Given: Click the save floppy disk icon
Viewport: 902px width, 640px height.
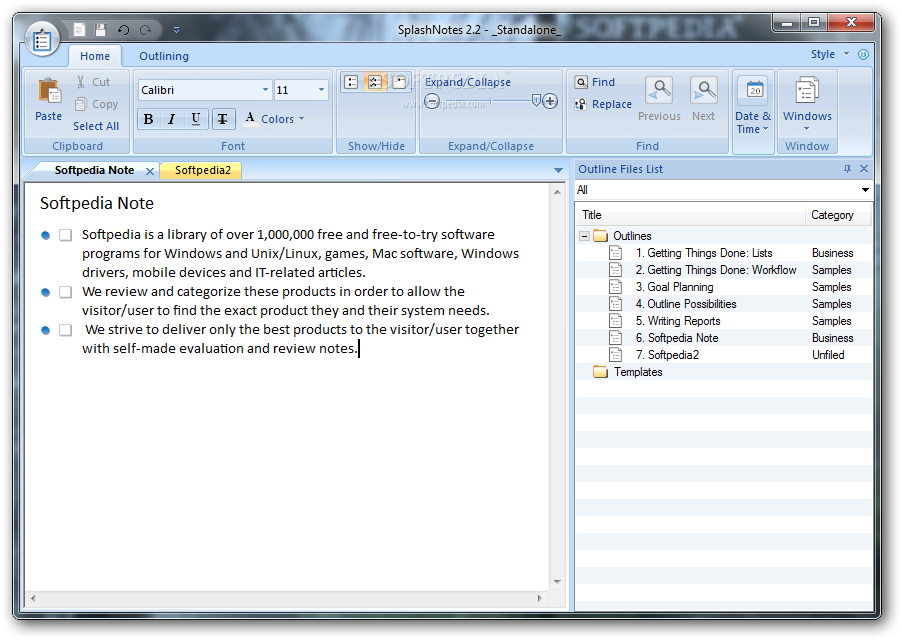Looking at the screenshot, I should coord(101,29).
